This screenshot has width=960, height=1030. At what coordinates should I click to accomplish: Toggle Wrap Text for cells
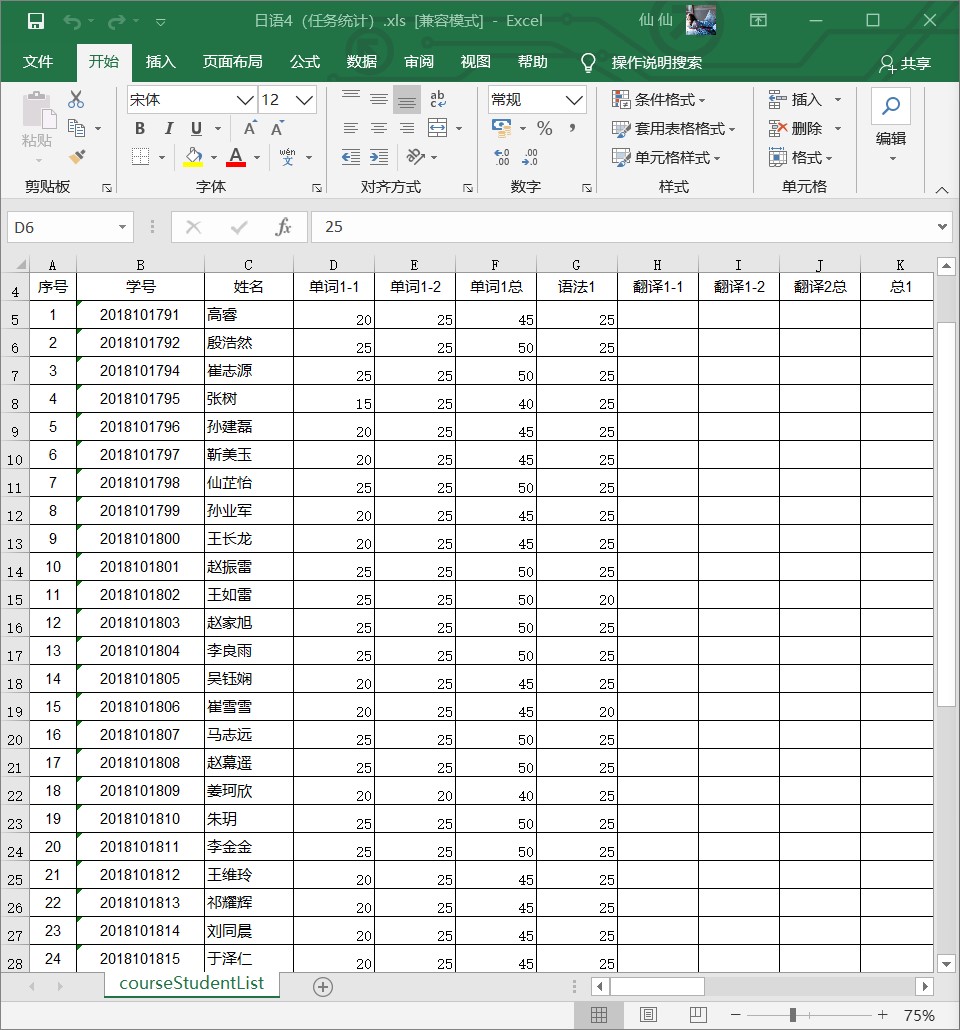(x=437, y=99)
